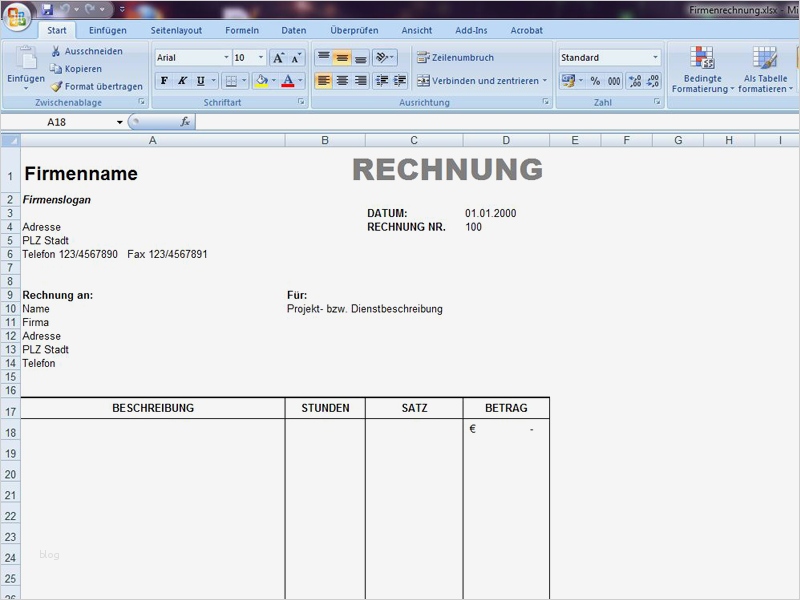Activate Format übertragen
The height and width of the screenshot is (600, 800).
(x=56, y=86)
